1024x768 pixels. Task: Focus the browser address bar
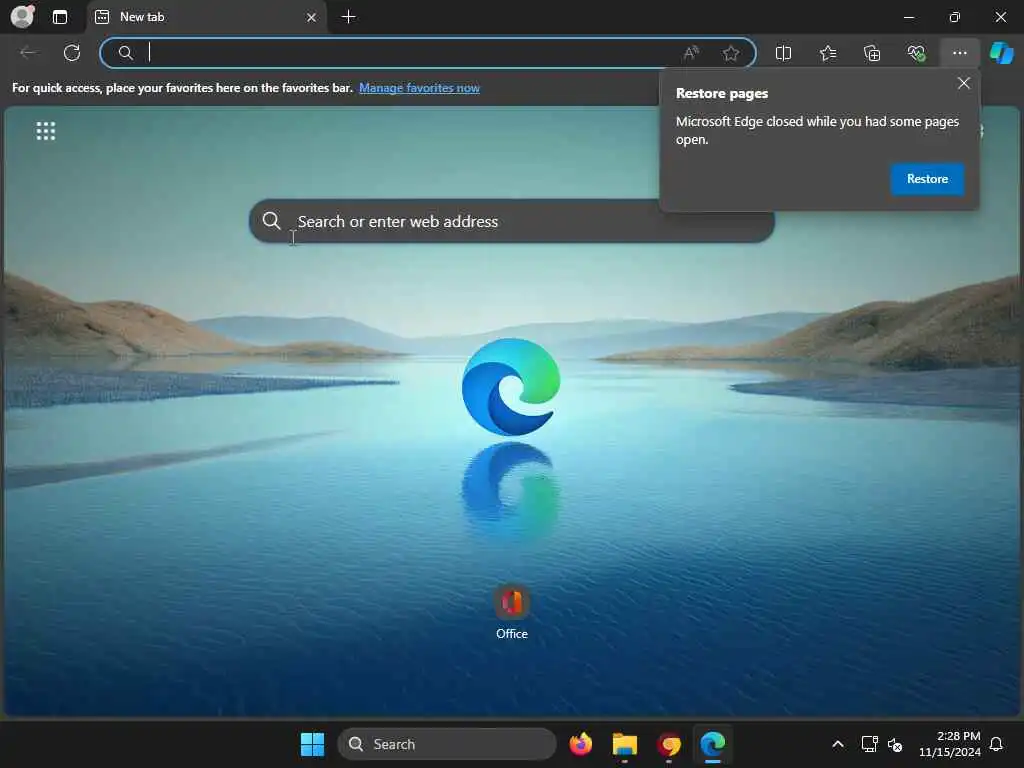tap(428, 53)
